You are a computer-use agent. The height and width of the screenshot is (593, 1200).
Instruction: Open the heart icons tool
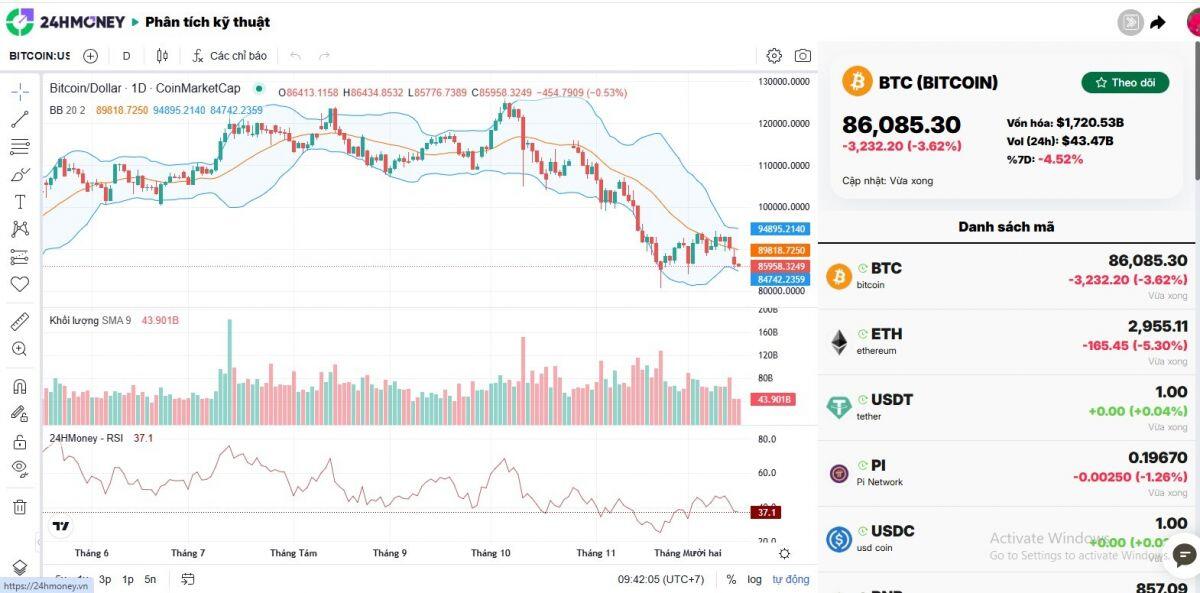click(19, 284)
